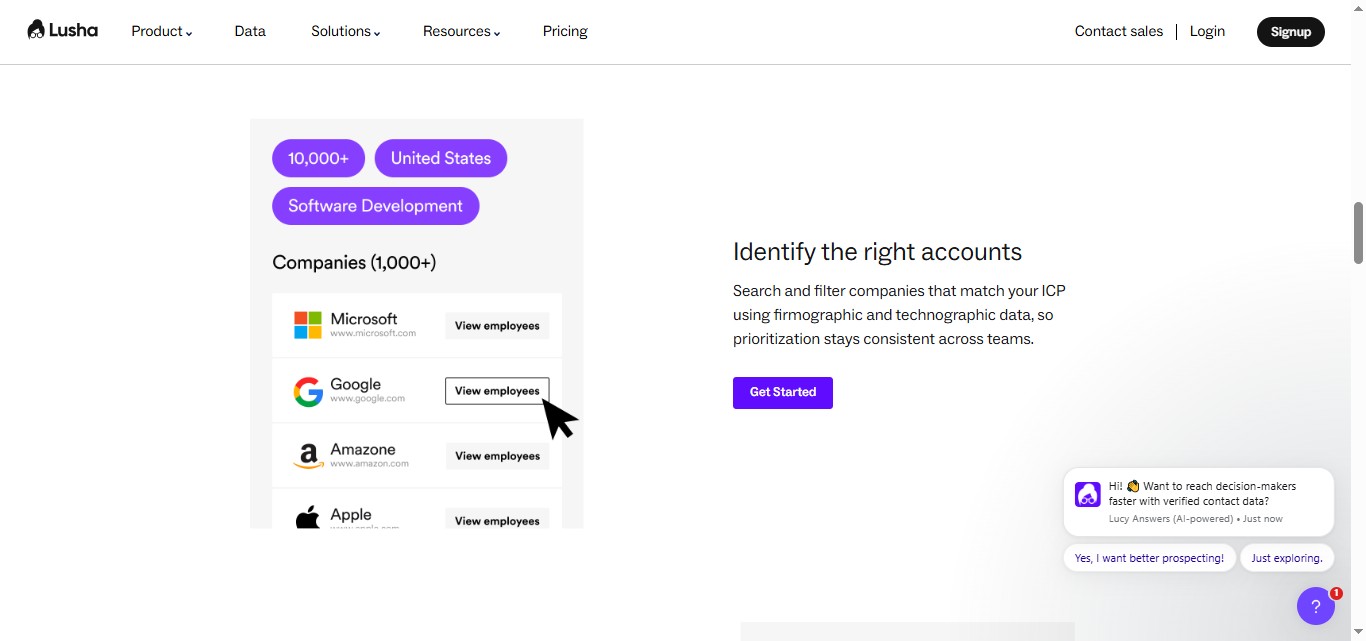
Task: Select the Google company logo
Action: click(307, 390)
